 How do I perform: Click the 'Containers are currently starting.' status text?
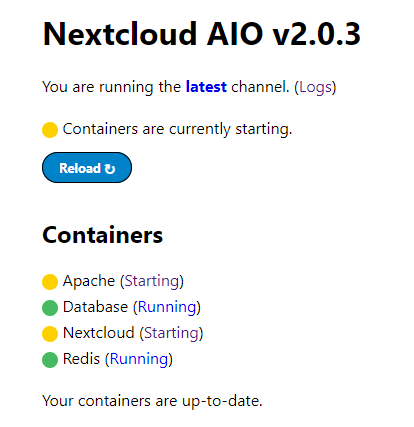(177, 129)
